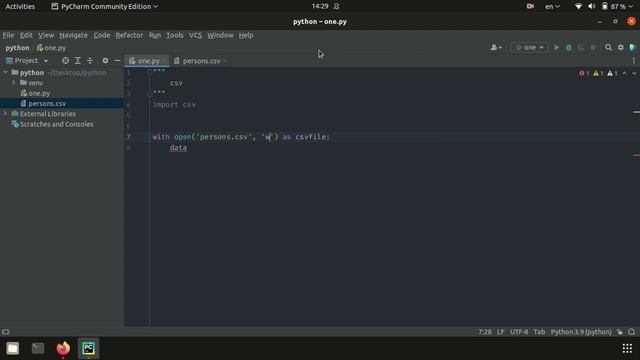Click the Tab indent setting in status bar
640x360 pixels.
click(539, 332)
